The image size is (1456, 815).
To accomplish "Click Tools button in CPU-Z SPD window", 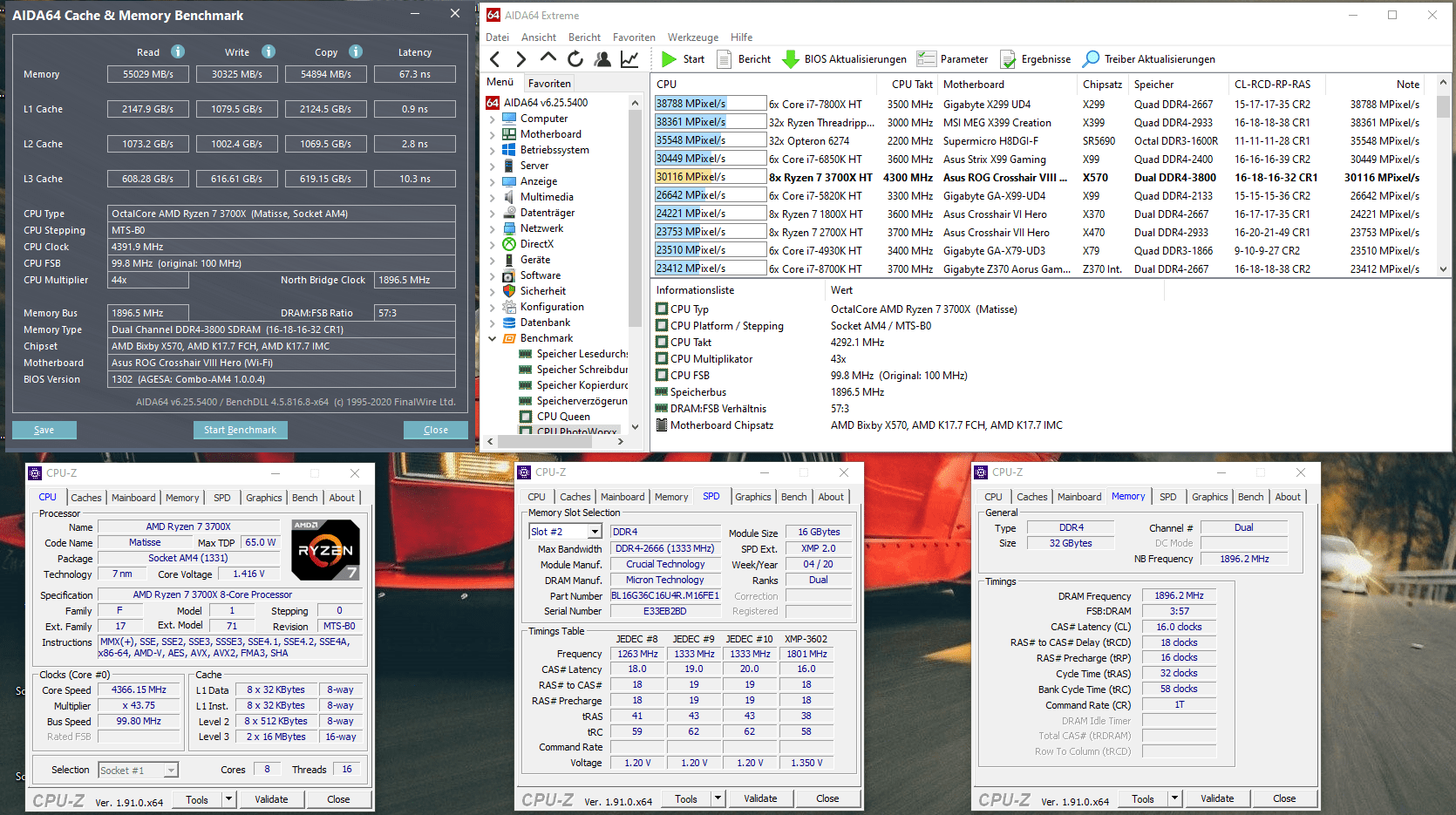I will pos(686,798).
